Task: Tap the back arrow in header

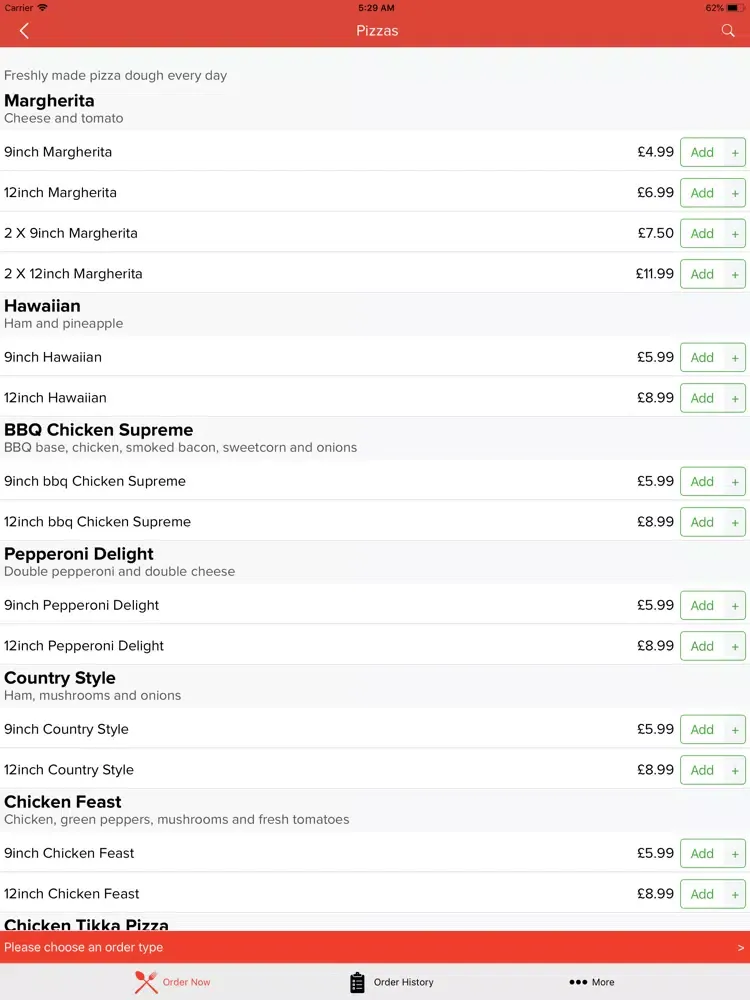Action: pyautogui.click(x=24, y=31)
